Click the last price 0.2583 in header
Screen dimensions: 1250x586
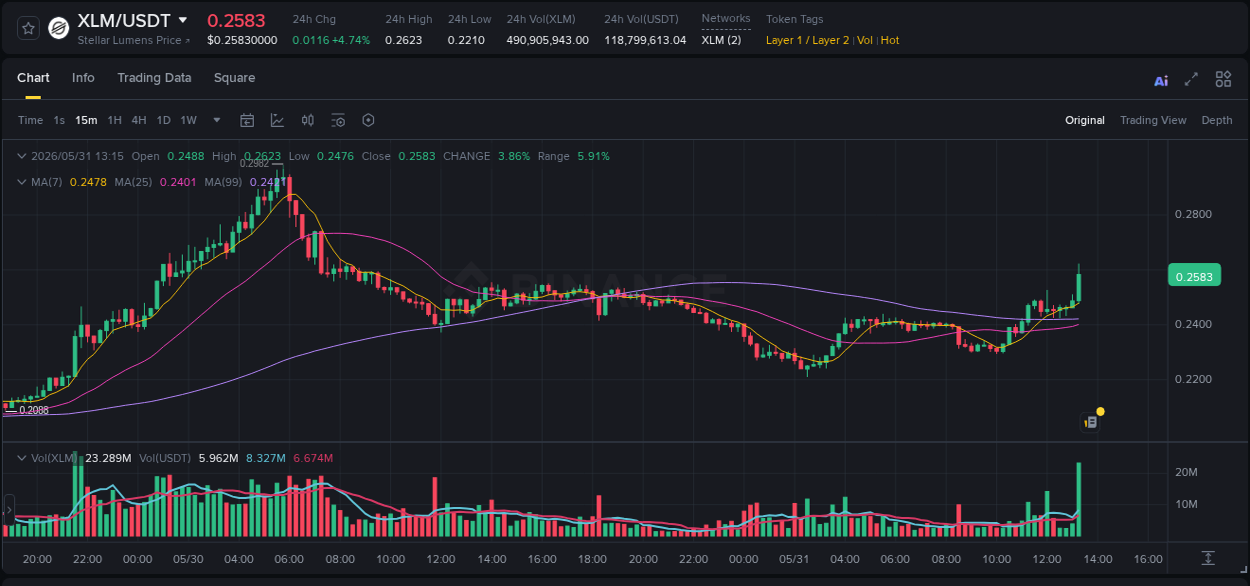[236, 20]
